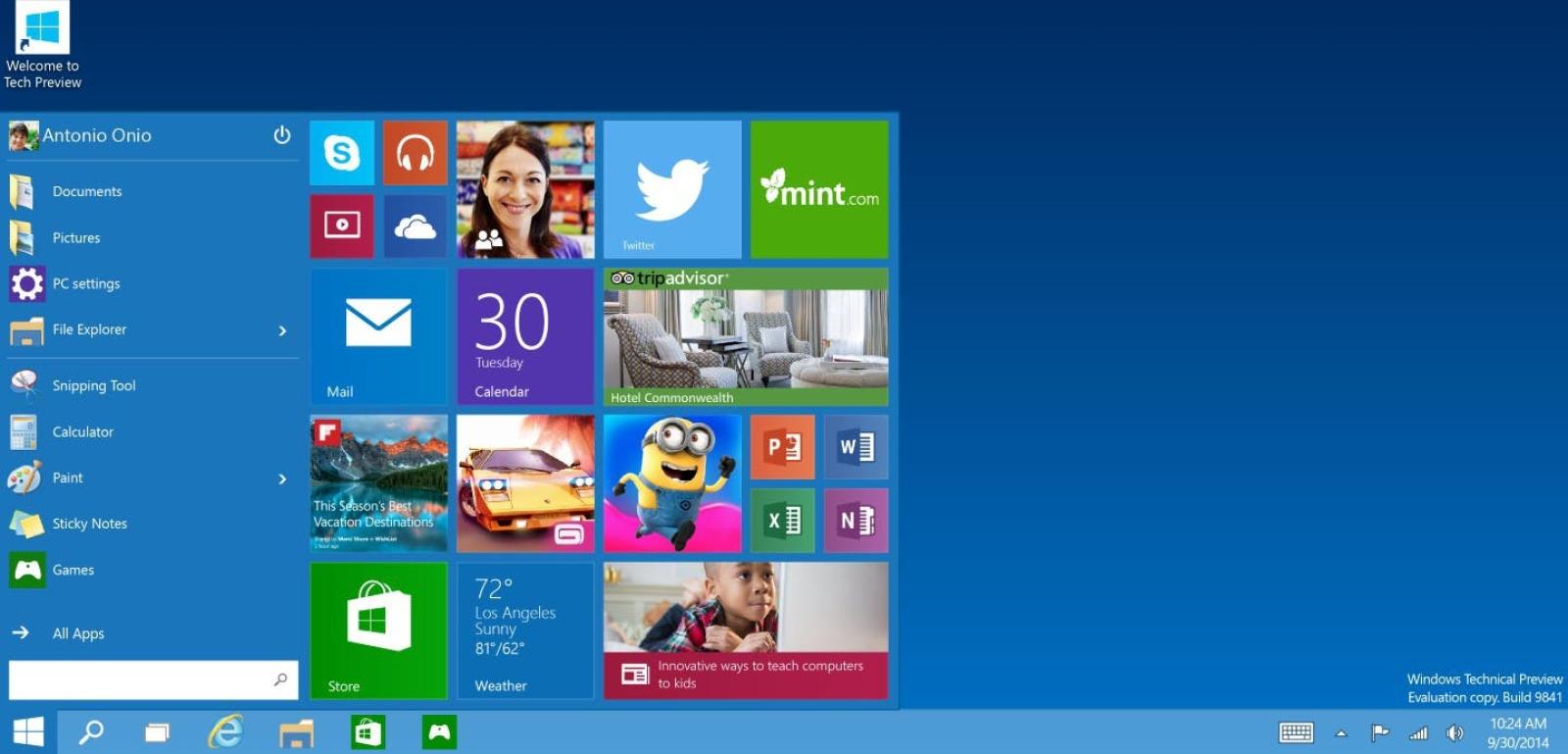Screen dimensions: 1568x754
Task: Click the Start menu search box
Action: tap(153, 679)
